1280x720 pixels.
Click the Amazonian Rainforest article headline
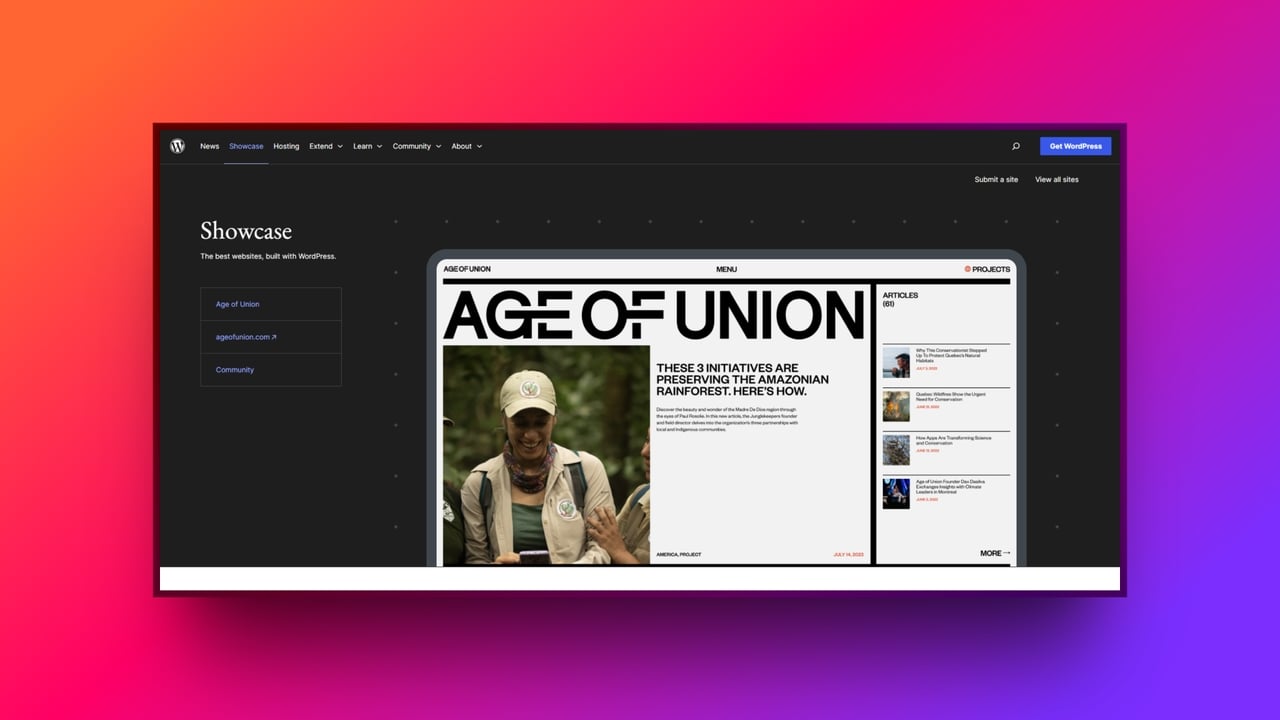[x=742, y=380]
